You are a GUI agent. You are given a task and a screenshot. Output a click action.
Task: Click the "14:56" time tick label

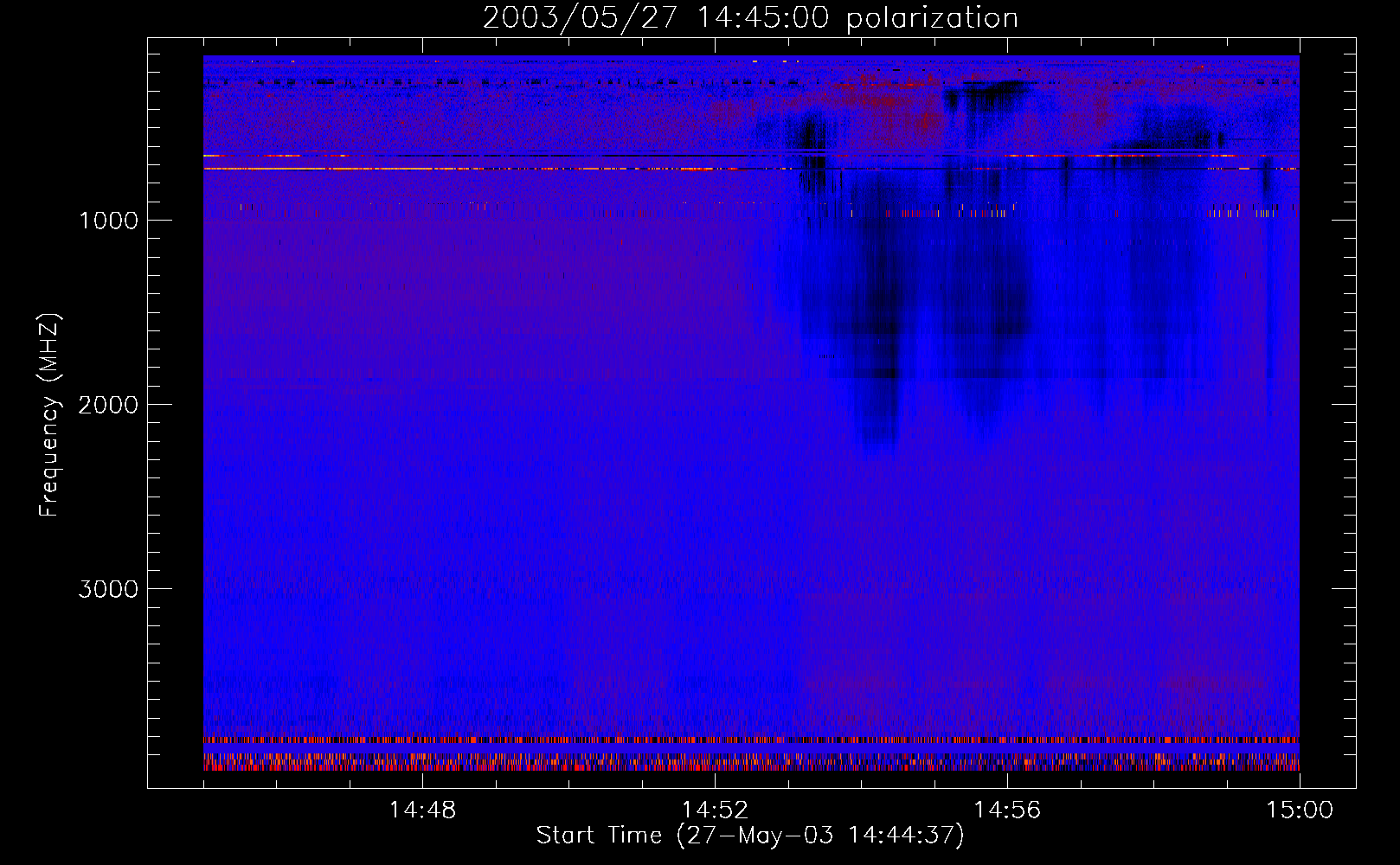tap(1007, 811)
